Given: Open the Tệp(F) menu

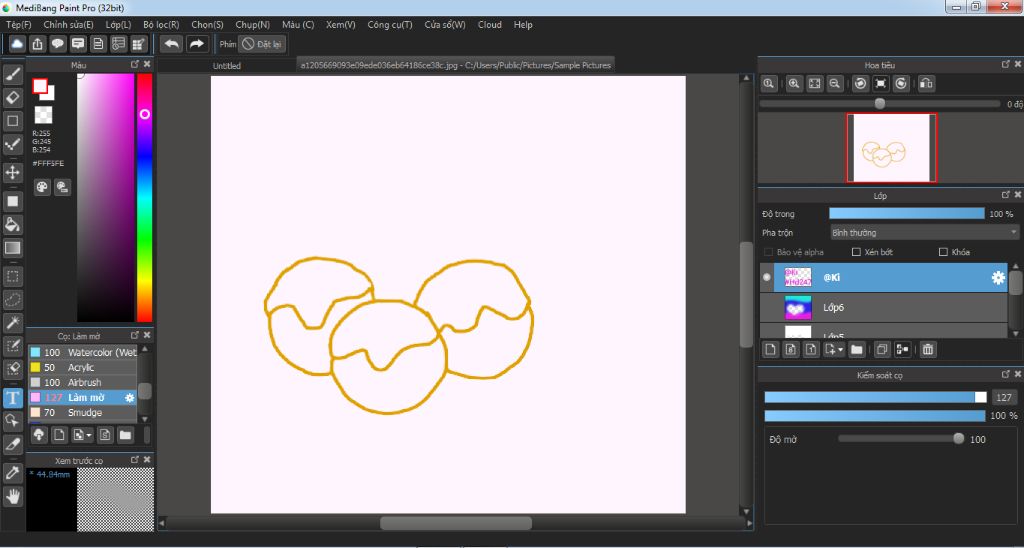Looking at the screenshot, I should (18, 25).
